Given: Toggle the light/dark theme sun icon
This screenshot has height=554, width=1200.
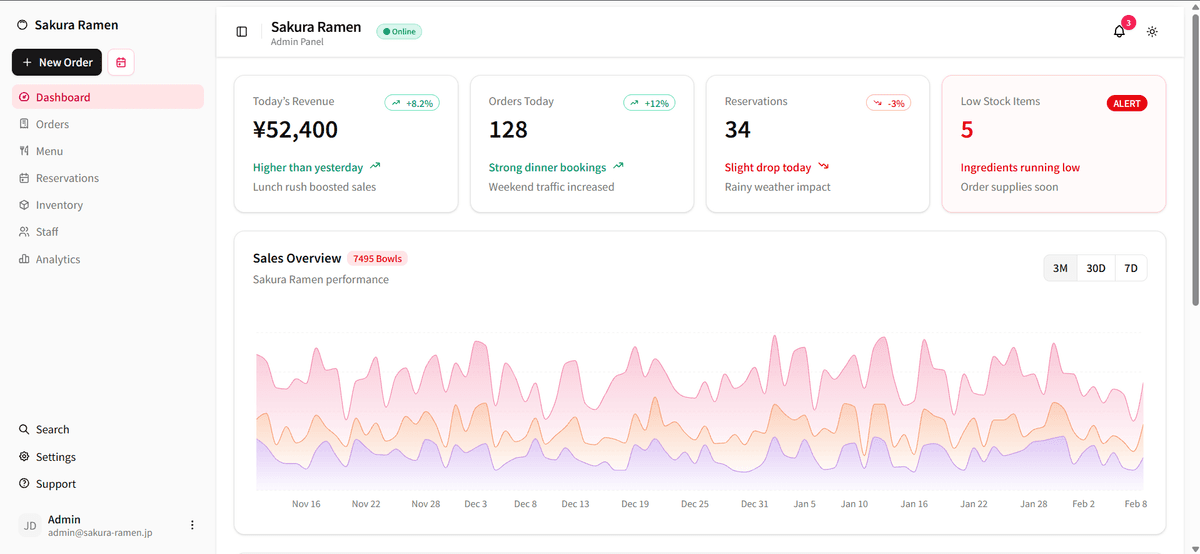Looking at the screenshot, I should 1152,32.
